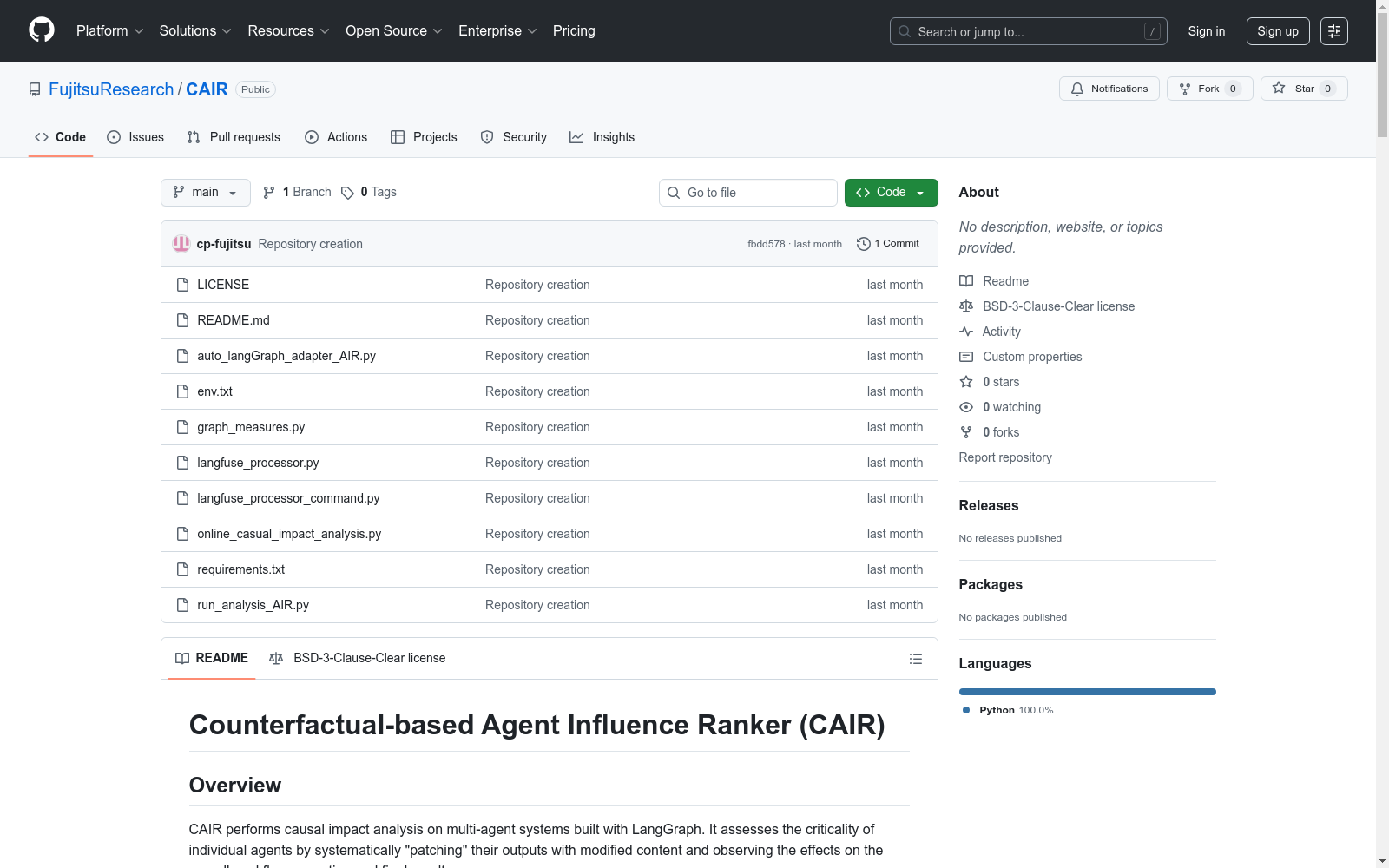The height and width of the screenshot is (868, 1389).
Task: Open README outline list icon
Action: (915, 659)
